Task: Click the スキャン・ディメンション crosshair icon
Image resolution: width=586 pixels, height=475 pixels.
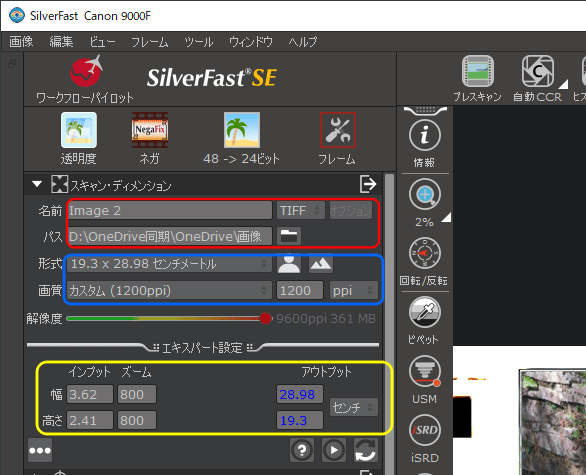Action: (x=59, y=184)
